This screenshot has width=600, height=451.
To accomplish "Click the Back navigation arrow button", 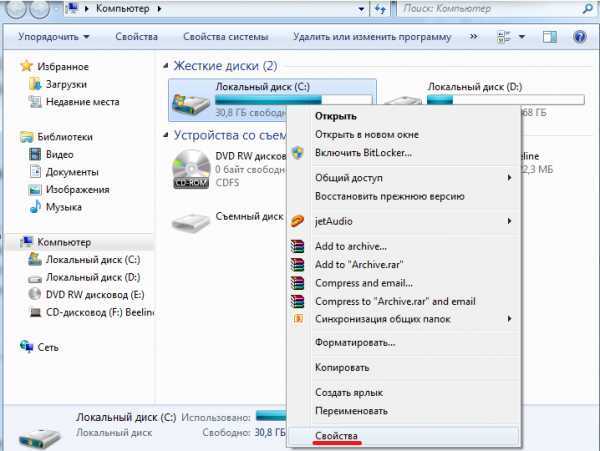I will pos(16,8).
